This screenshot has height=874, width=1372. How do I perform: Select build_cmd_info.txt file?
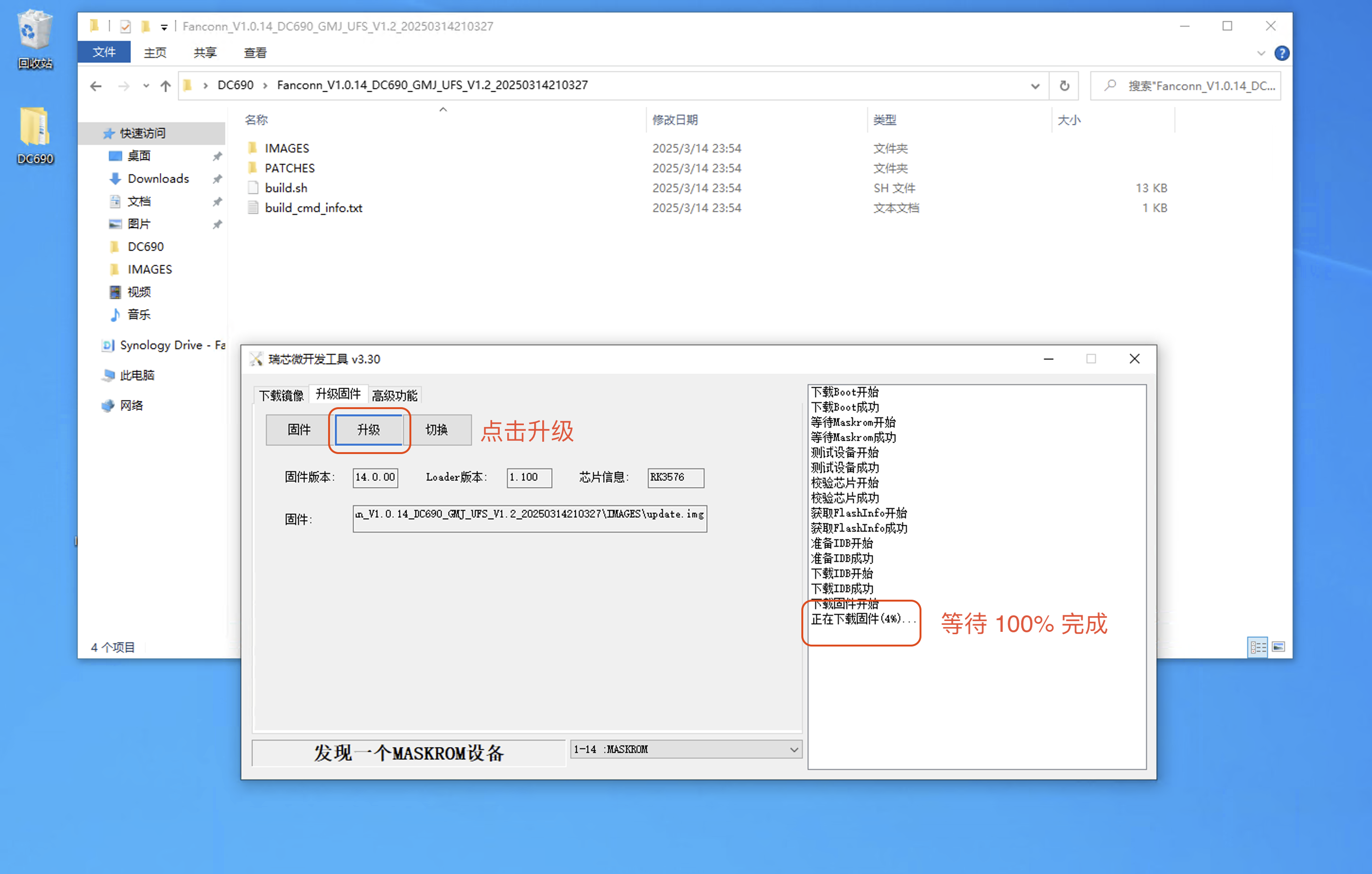click(x=313, y=208)
